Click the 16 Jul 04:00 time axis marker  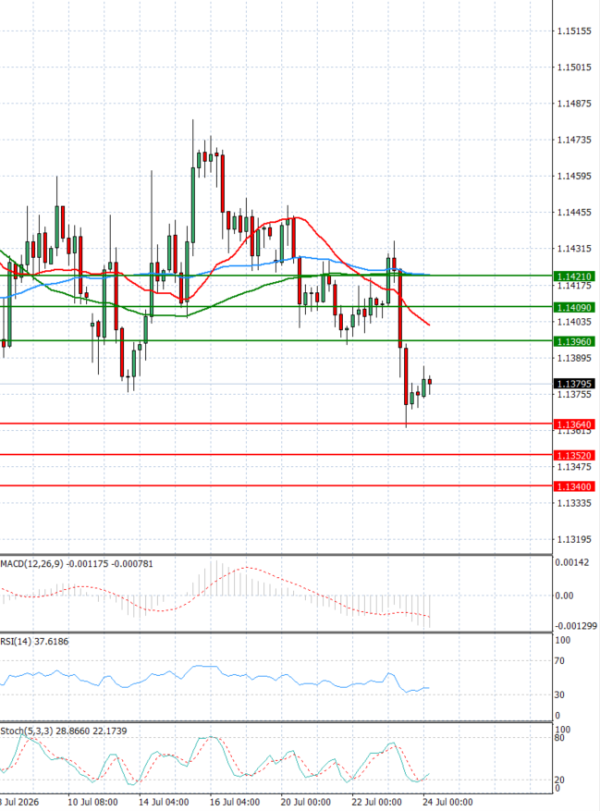click(235, 802)
